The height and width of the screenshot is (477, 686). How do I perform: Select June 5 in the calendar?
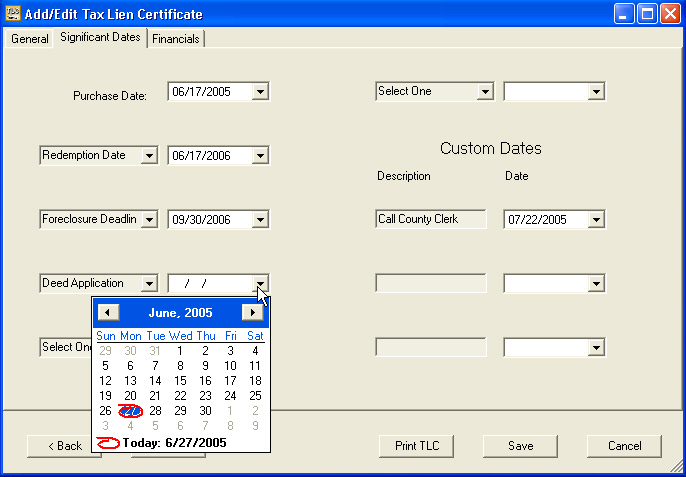tap(105, 366)
